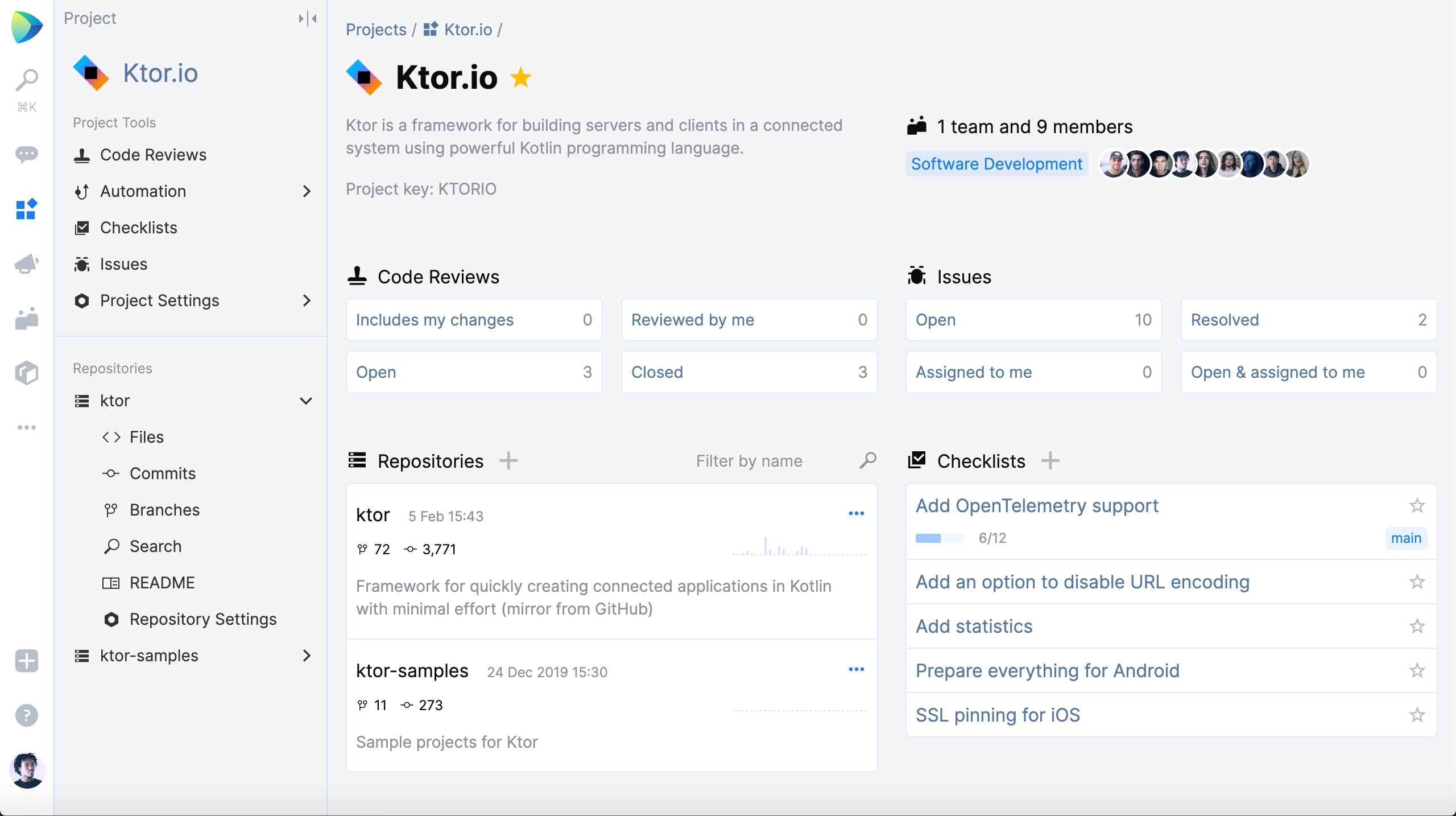Open the Projects tiles icon in rail
1456x816 pixels.
coord(27,209)
